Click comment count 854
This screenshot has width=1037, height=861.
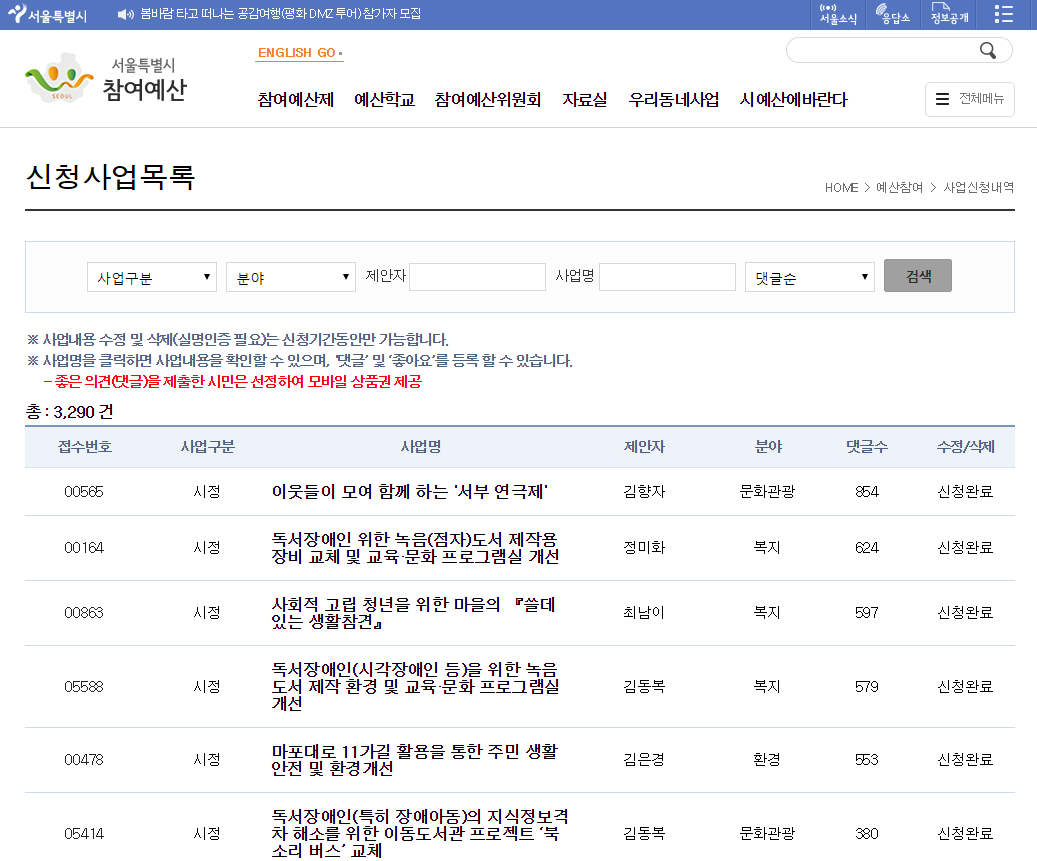pyautogui.click(x=866, y=491)
